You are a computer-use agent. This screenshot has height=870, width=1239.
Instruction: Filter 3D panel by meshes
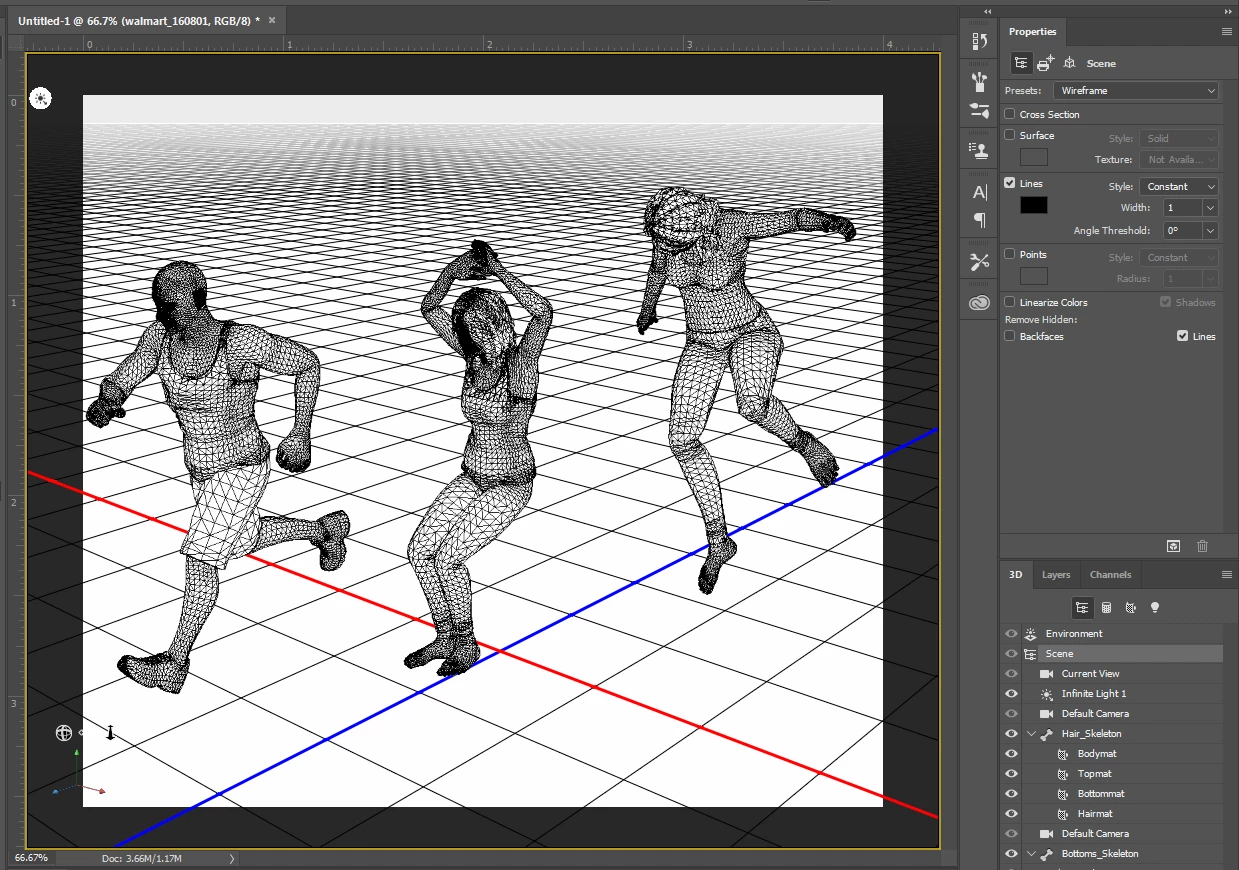pyautogui.click(x=1107, y=607)
